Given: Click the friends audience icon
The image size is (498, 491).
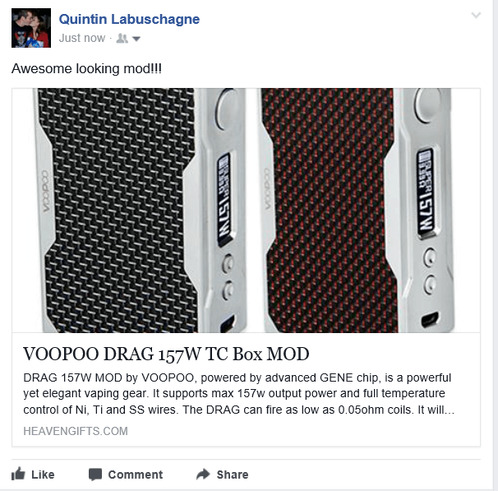Looking at the screenshot, I should (x=122, y=39).
